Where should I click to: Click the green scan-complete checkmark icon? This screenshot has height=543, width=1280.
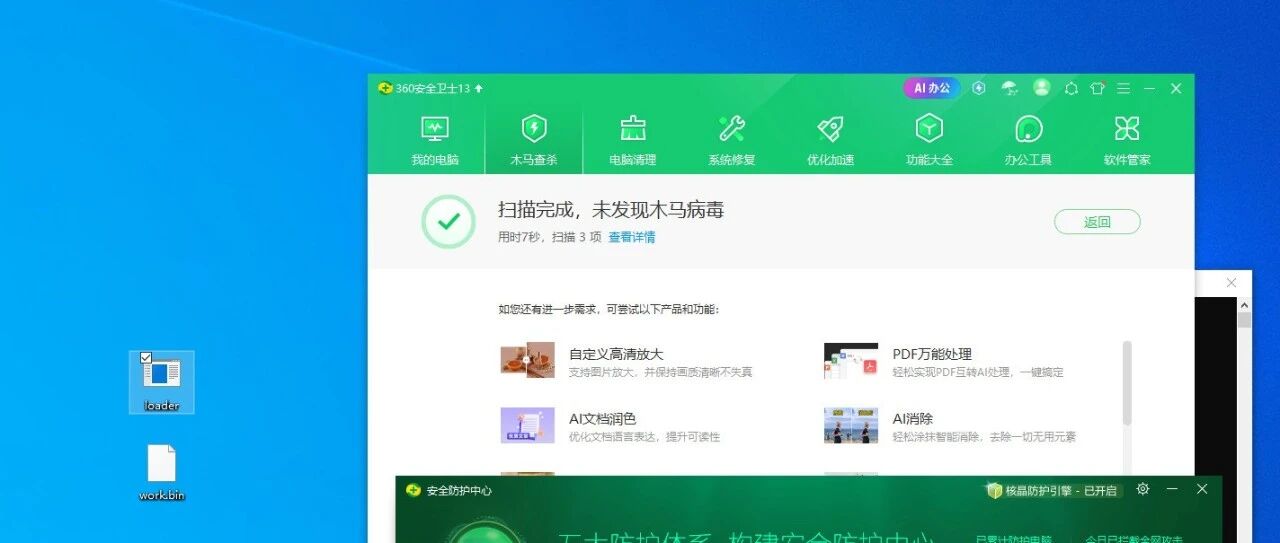[448, 222]
